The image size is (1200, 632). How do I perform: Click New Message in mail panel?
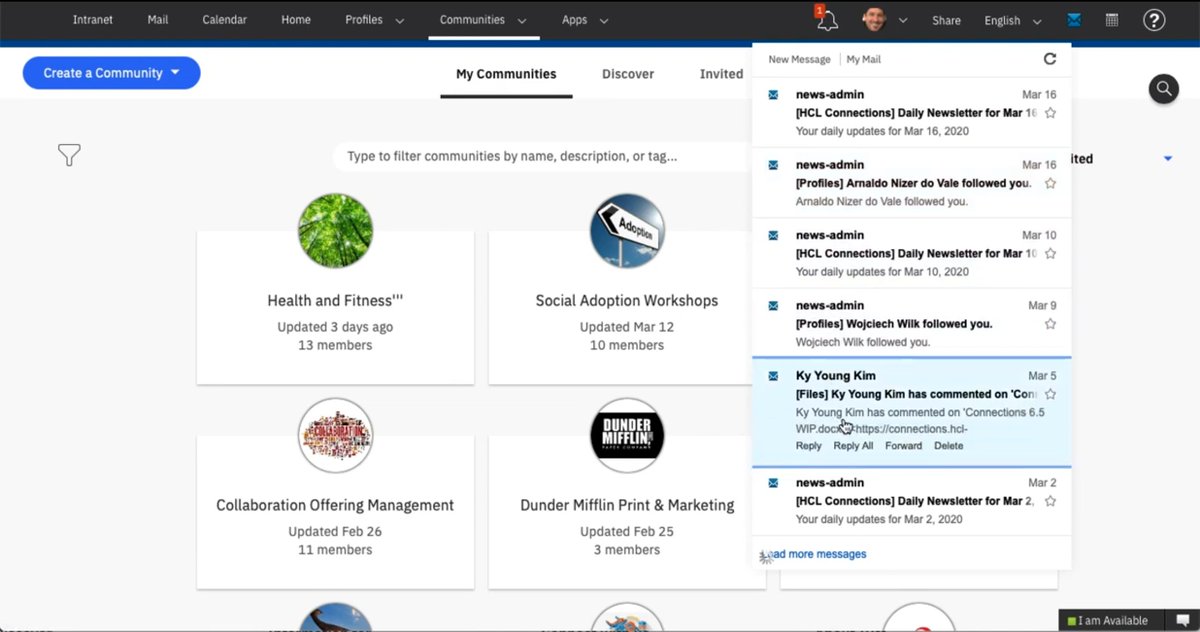tap(799, 60)
